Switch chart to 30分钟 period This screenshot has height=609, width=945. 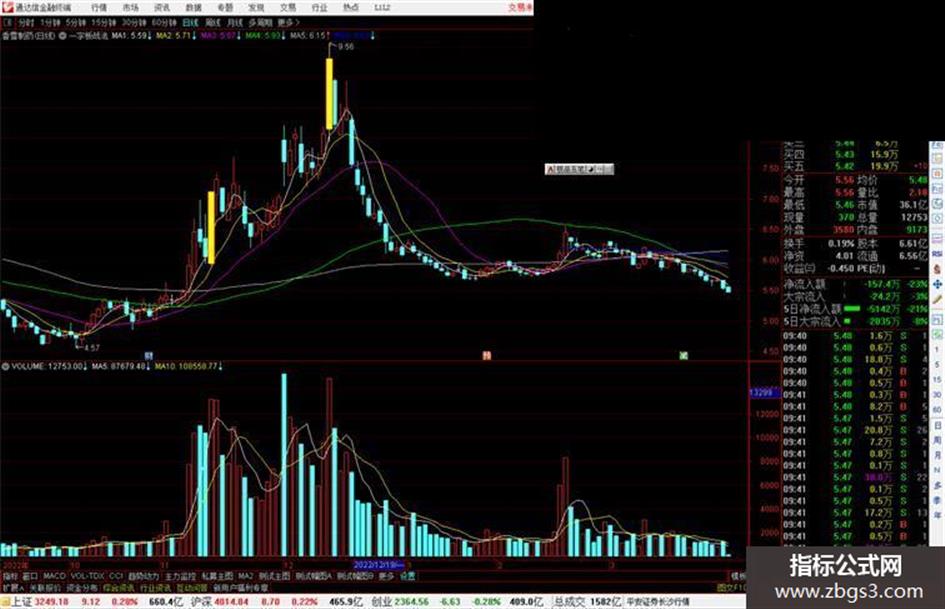click(134, 22)
